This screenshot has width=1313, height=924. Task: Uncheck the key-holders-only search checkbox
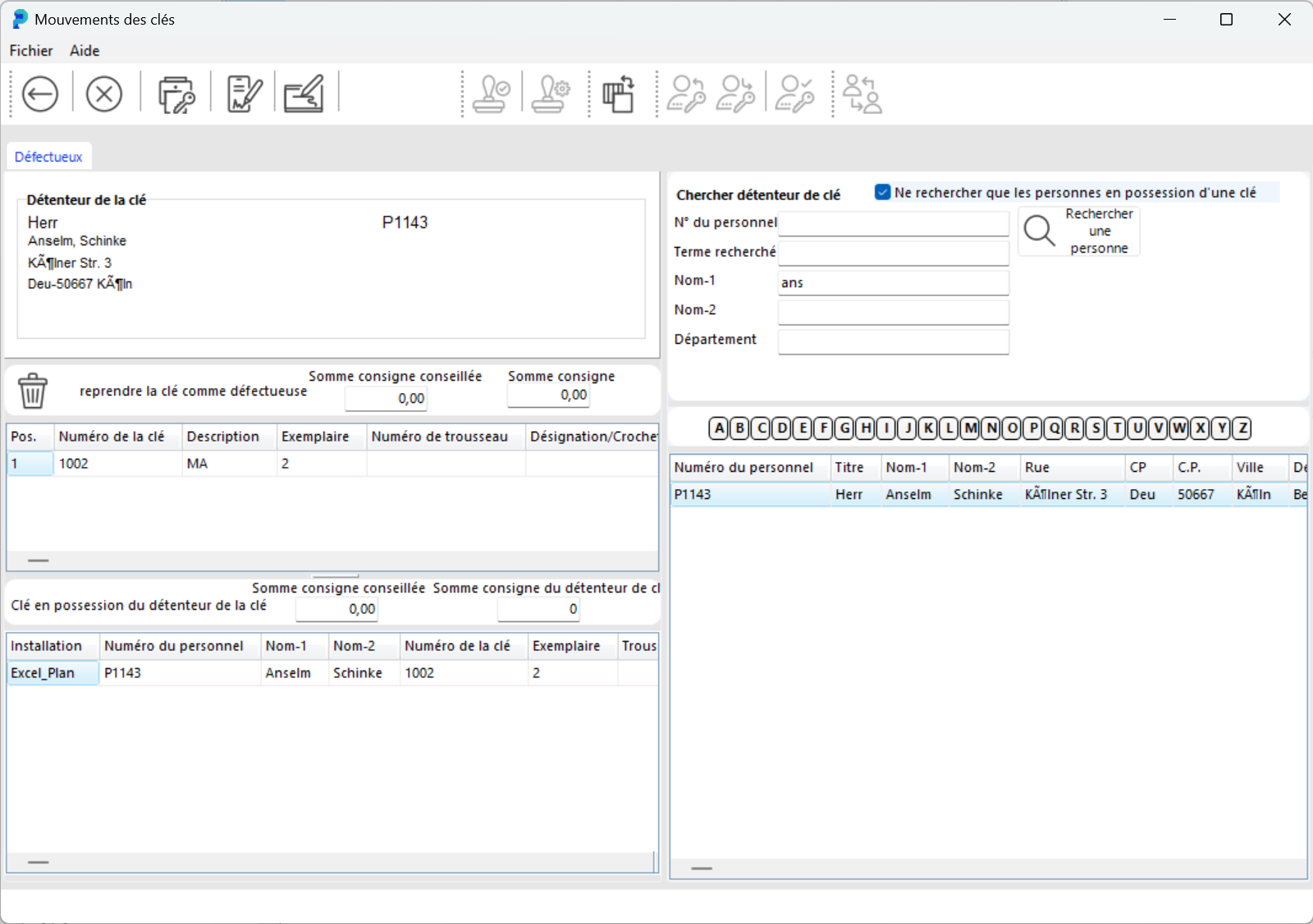pyautogui.click(x=883, y=193)
